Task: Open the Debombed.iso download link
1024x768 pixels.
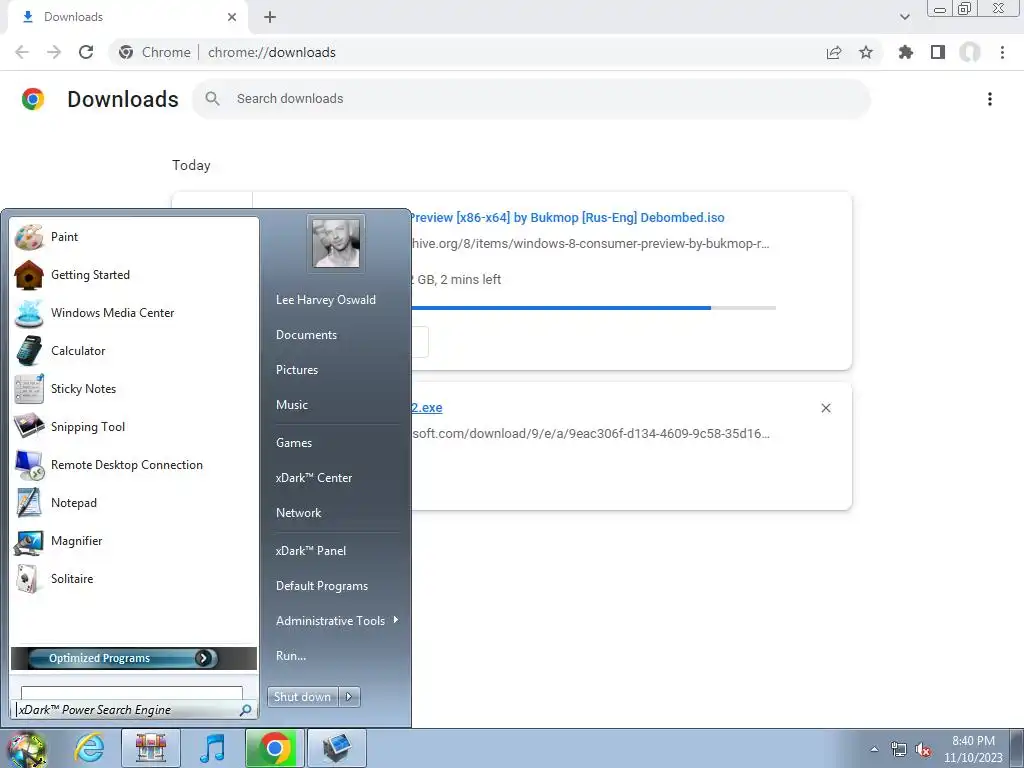Action: click(568, 217)
